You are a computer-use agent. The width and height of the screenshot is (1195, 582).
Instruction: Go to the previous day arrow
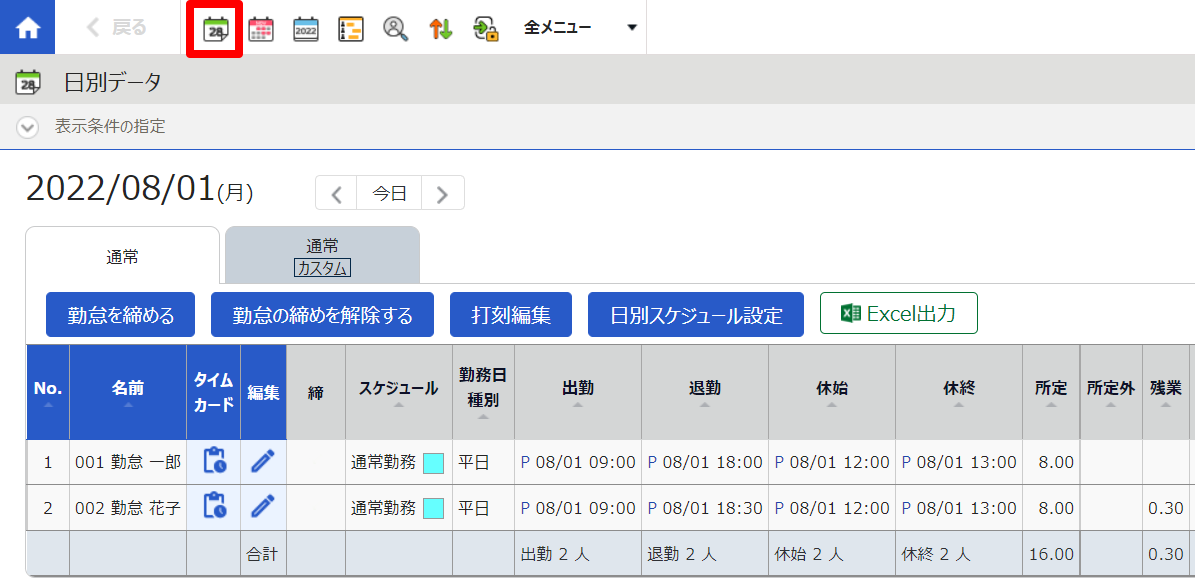tap(336, 193)
